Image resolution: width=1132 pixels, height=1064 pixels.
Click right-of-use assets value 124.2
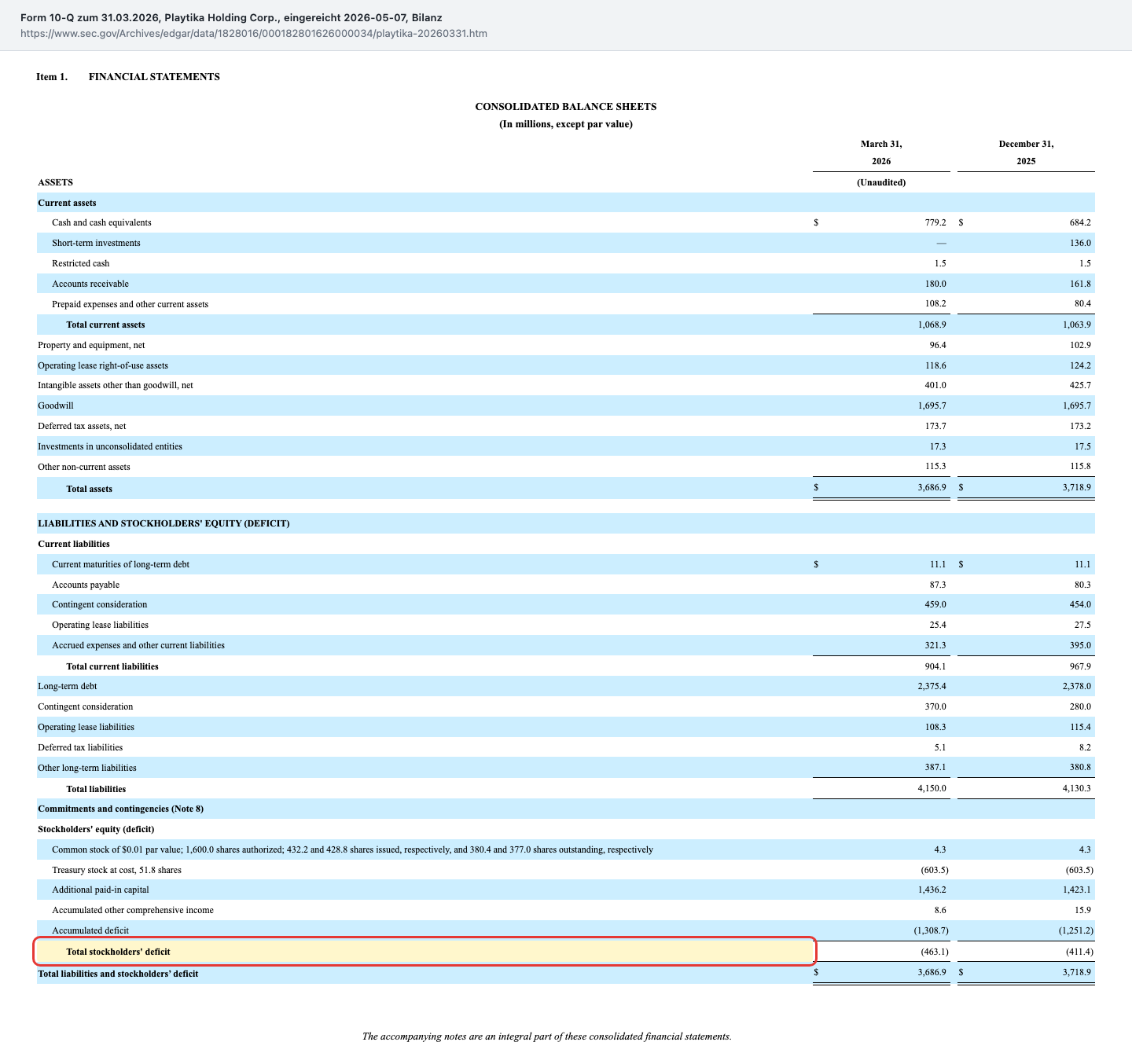coord(1080,365)
